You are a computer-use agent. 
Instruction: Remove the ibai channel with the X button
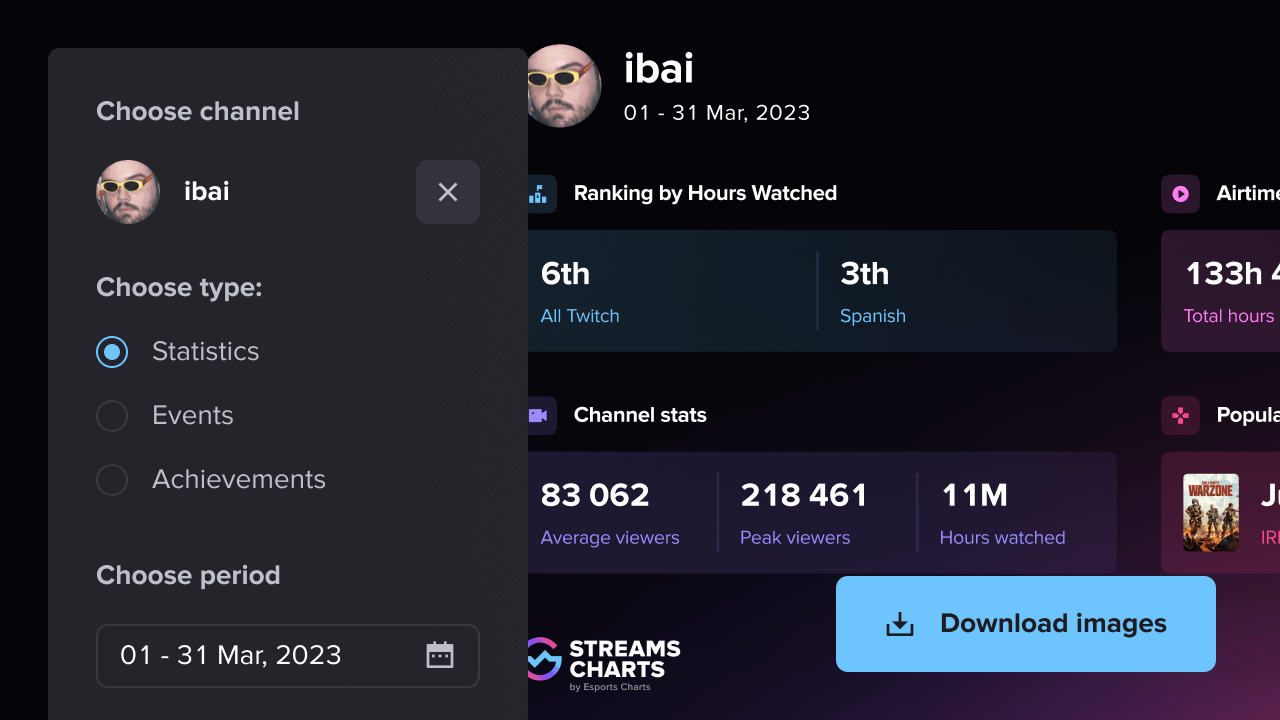447,191
